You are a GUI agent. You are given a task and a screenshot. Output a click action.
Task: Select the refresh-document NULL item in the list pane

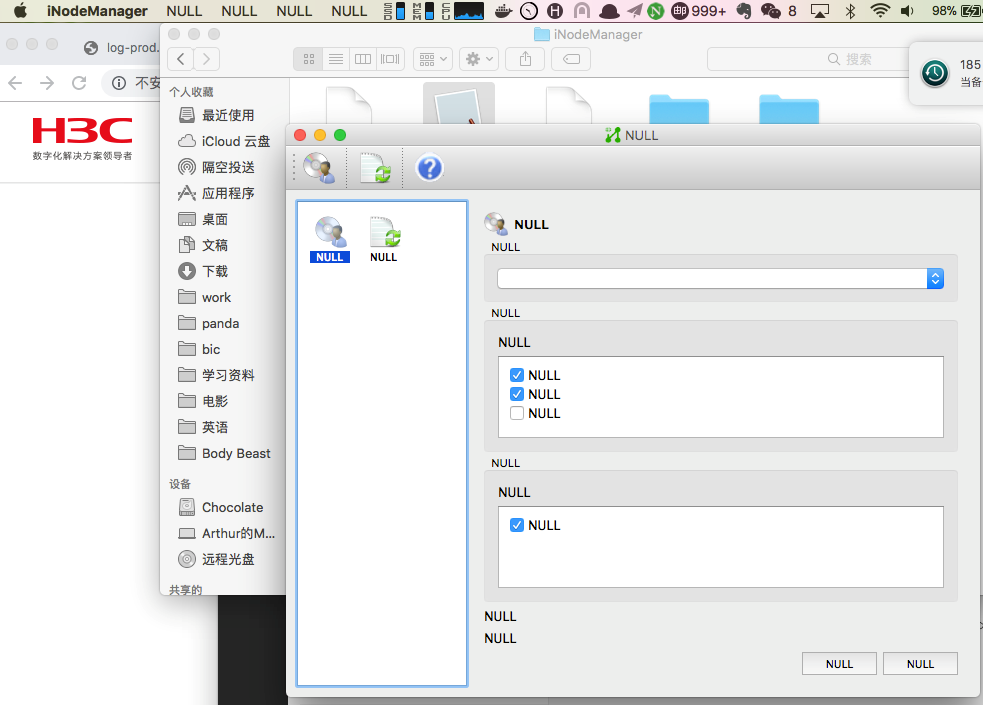coord(384,239)
